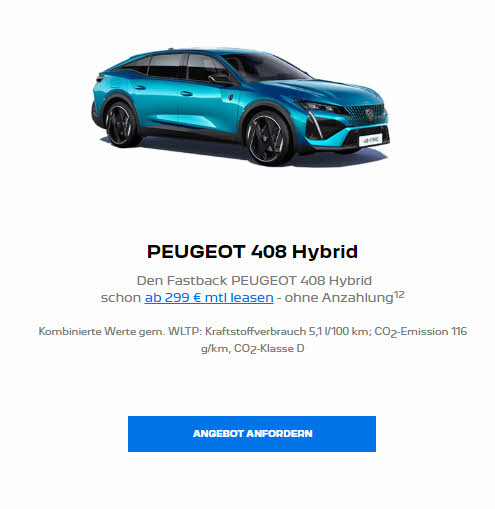The height and width of the screenshot is (509, 495).
Task: Click the front wheel of the car
Action: pos(268,139)
